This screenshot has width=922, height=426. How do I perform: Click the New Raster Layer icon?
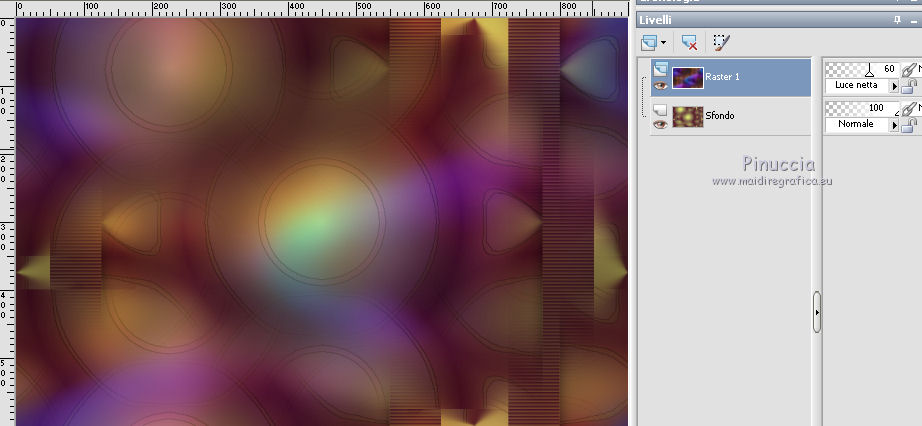point(649,42)
